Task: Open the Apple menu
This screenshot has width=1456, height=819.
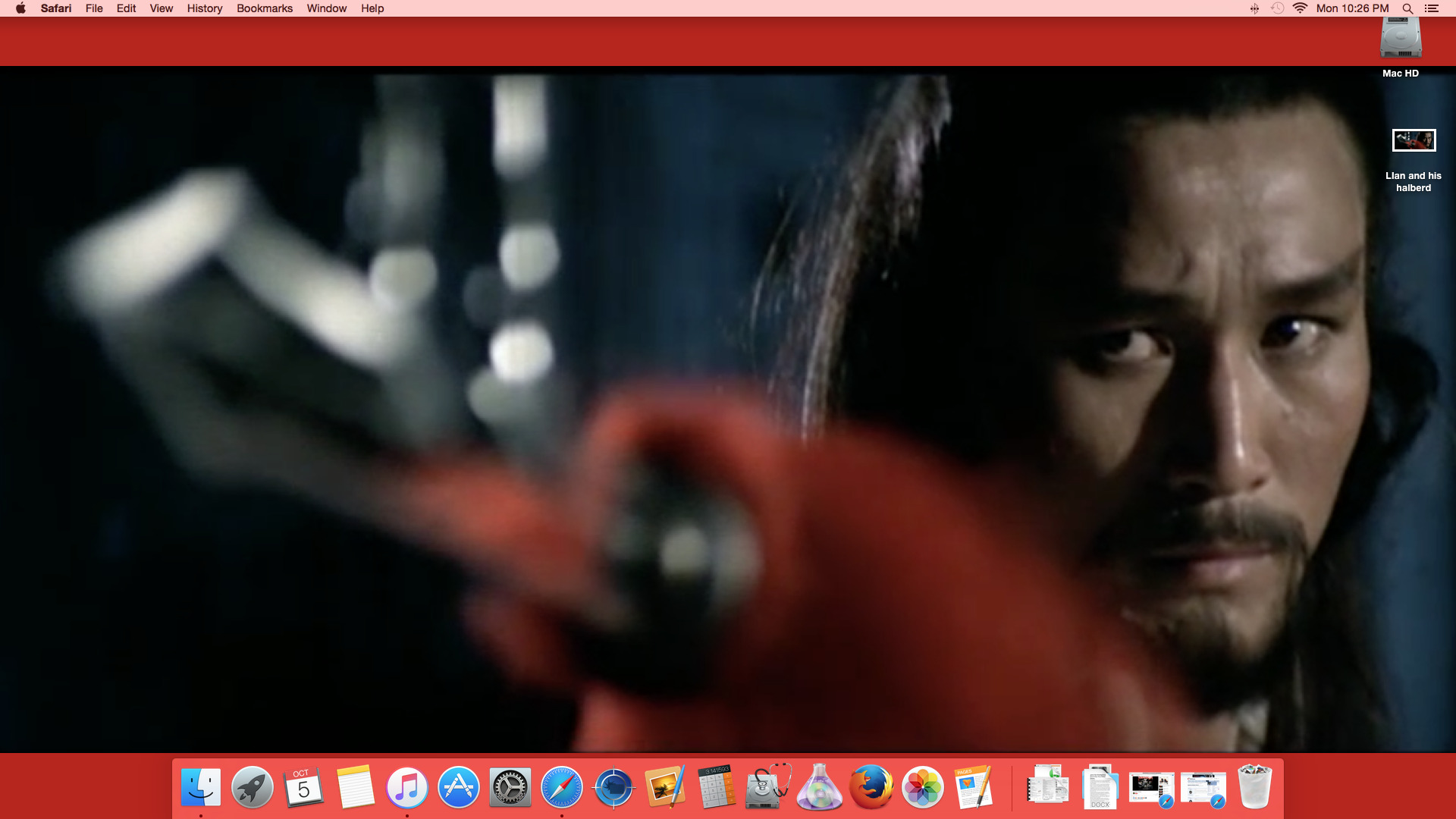Action: tap(21, 8)
